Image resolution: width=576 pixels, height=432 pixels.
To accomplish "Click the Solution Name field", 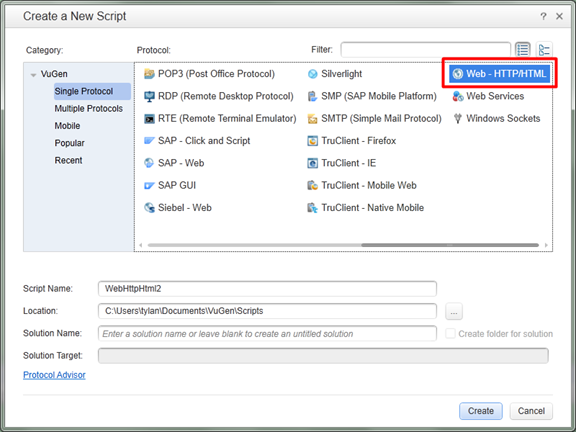I will pyautogui.click(x=267, y=334).
